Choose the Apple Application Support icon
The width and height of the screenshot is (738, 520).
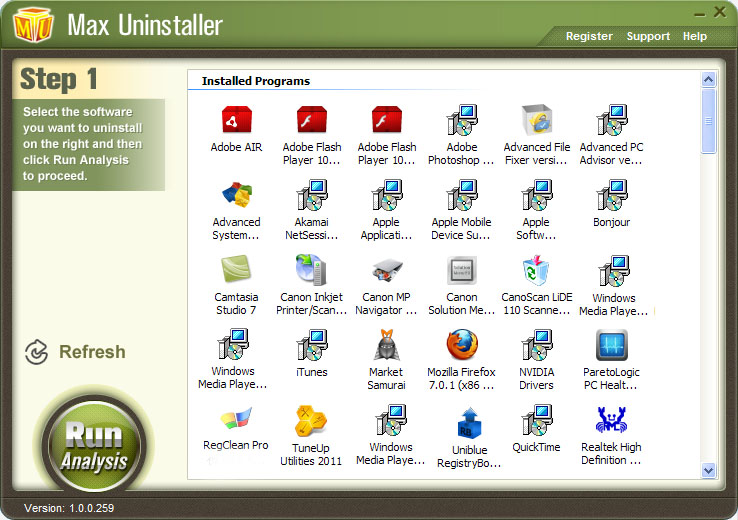coord(386,195)
